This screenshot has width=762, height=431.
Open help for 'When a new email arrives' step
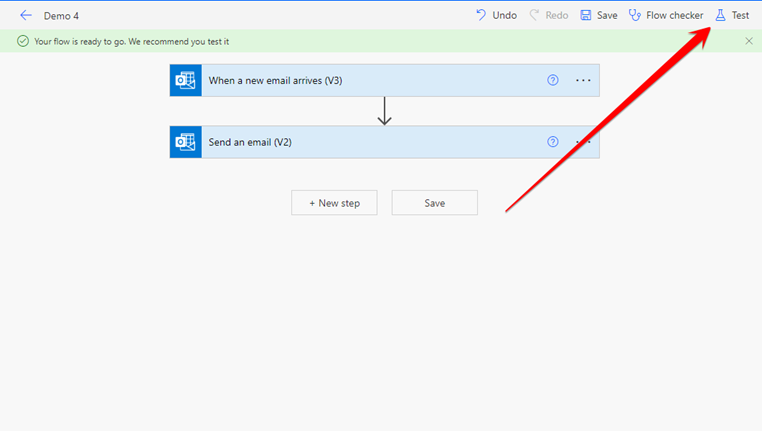[x=553, y=80]
